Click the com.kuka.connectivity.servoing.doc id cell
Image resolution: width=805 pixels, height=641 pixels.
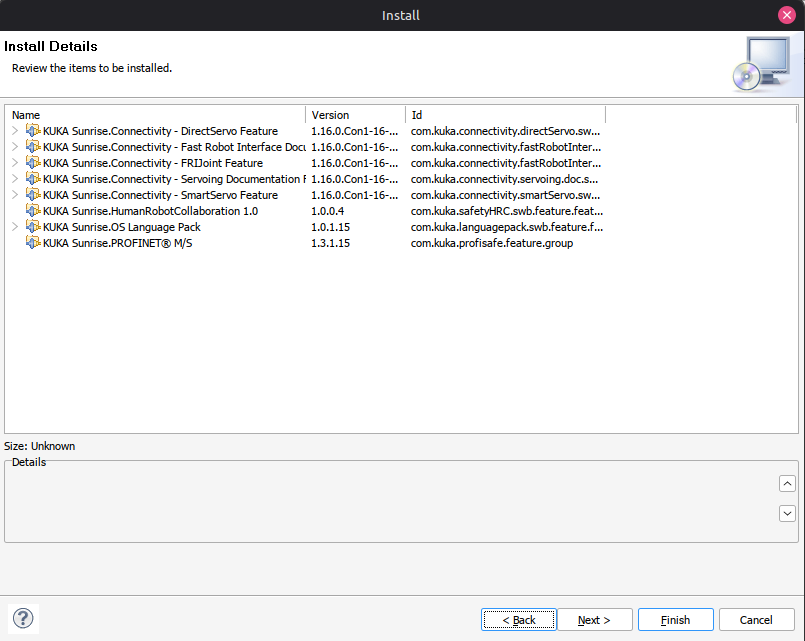click(x=504, y=179)
